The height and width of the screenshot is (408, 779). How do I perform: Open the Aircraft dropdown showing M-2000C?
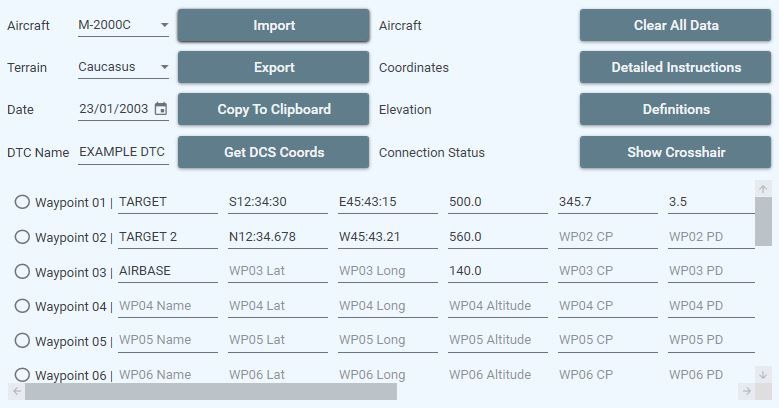point(123,25)
